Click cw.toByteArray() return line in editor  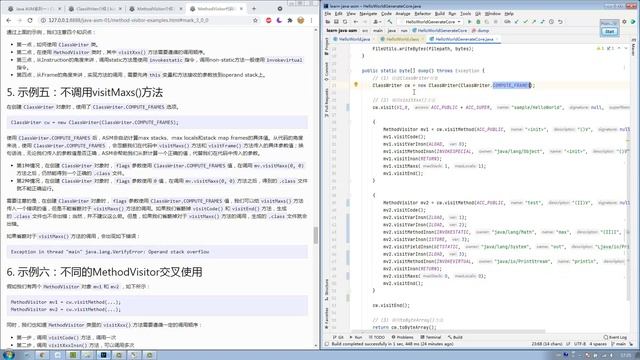point(404,327)
